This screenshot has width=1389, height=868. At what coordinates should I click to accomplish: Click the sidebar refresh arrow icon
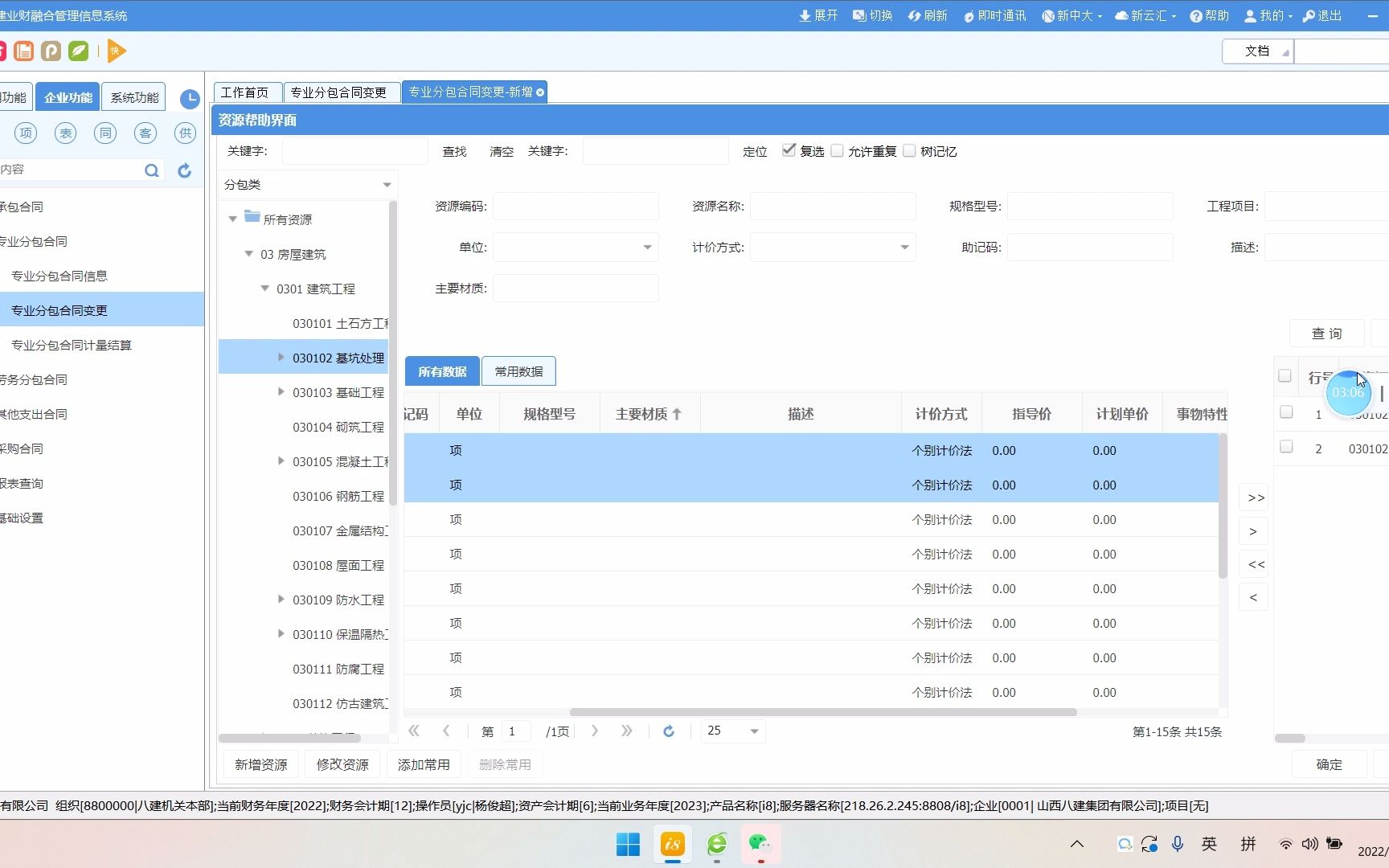tap(184, 170)
